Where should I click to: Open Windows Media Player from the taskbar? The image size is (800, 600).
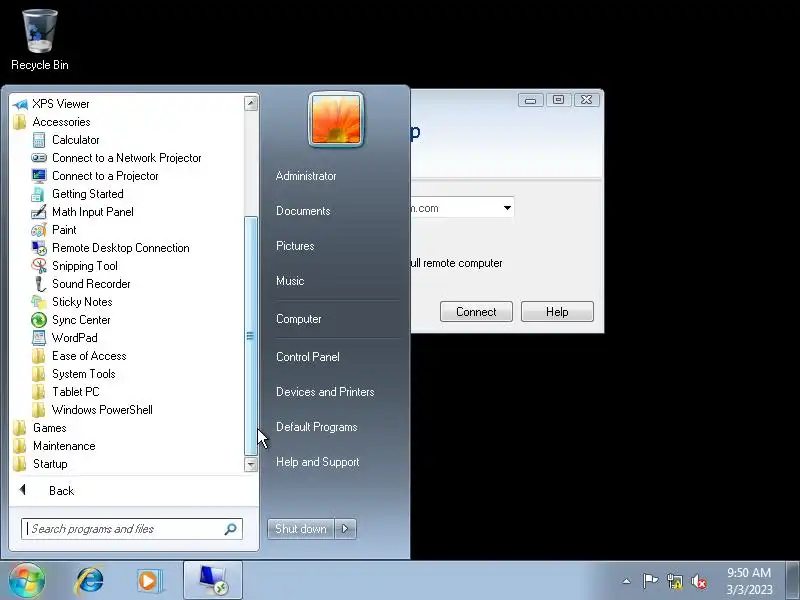[150, 581]
